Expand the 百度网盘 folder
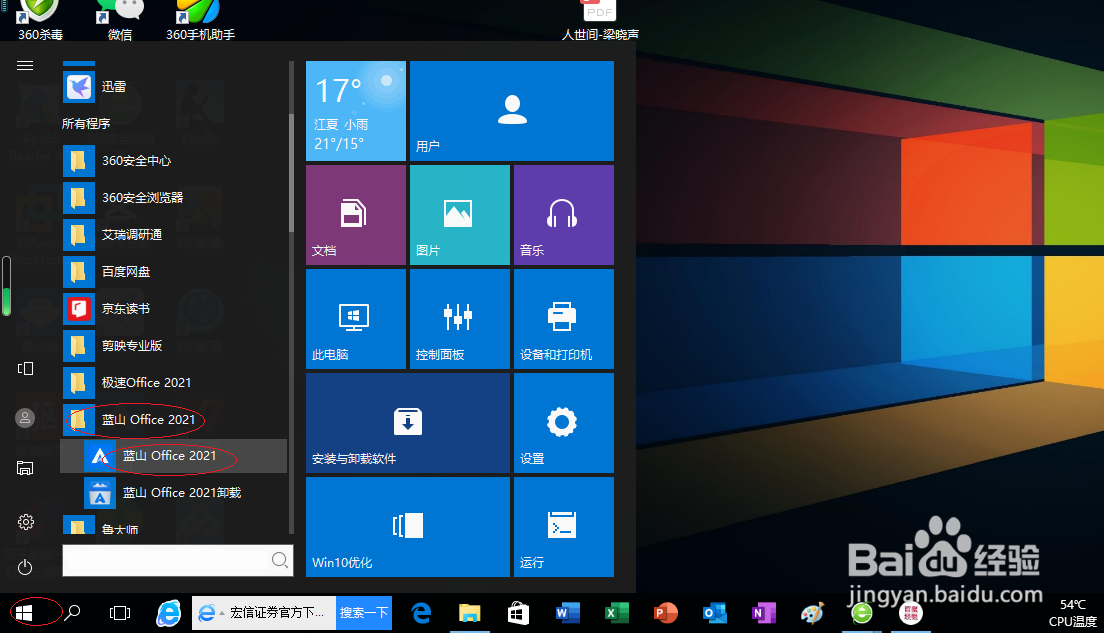 (174, 272)
